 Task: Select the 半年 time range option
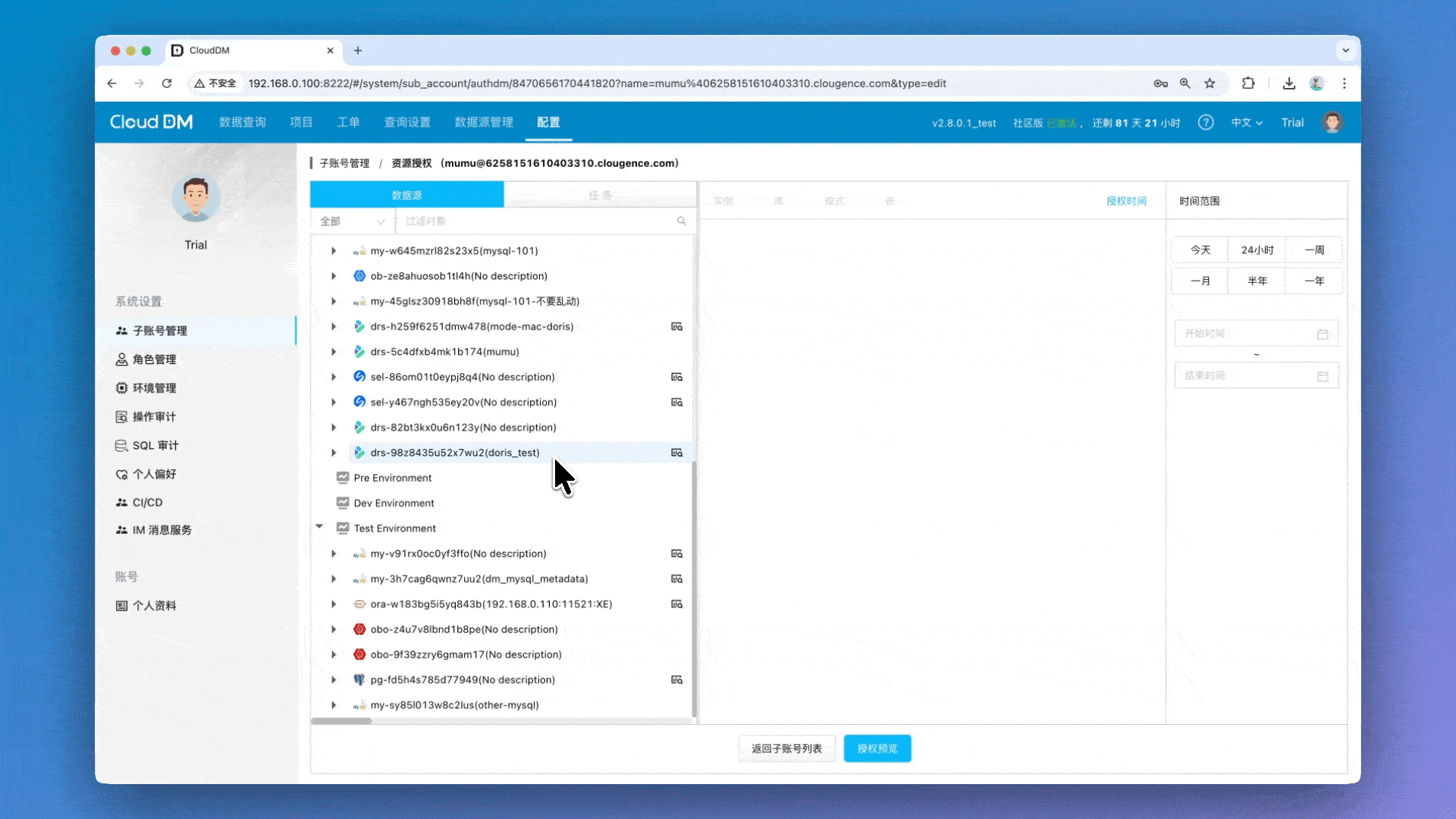tap(1257, 281)
